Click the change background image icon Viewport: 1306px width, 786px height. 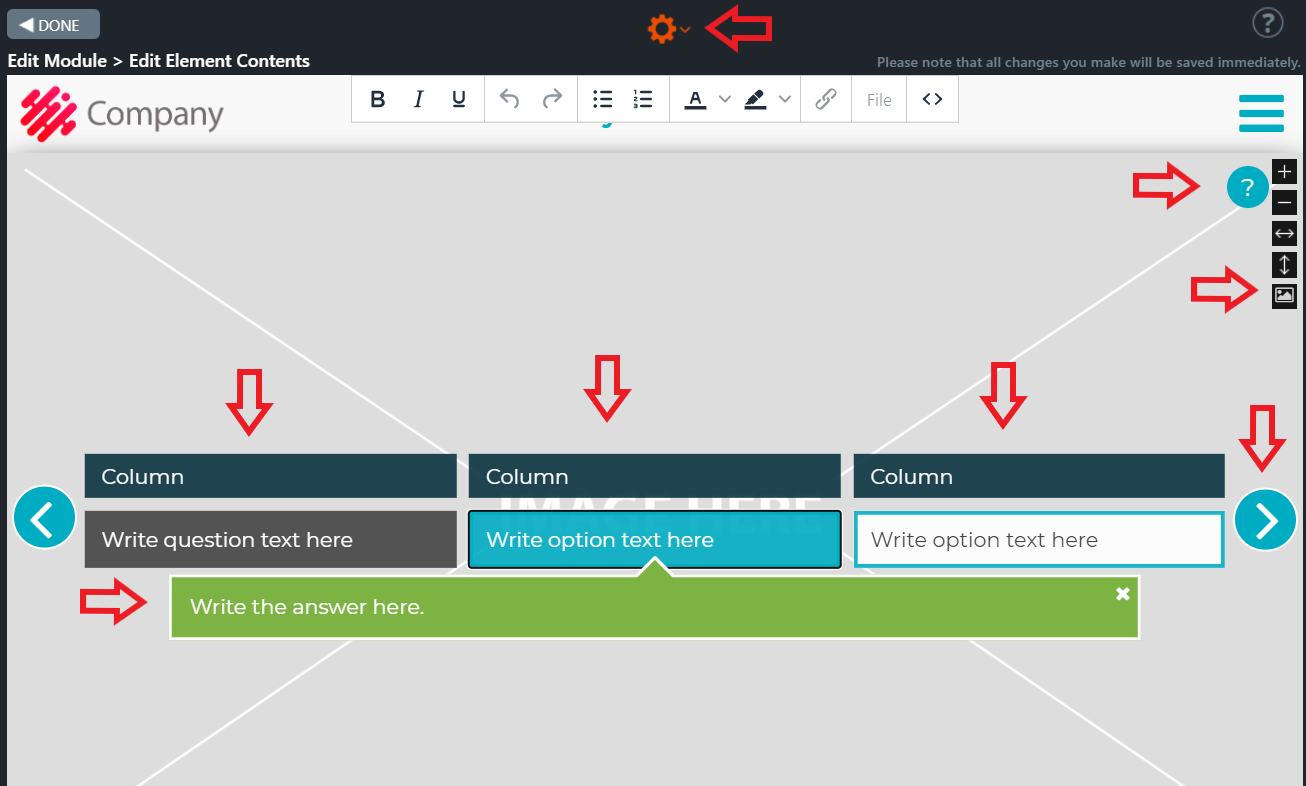pyautogui.click(x=1284, y=295)
